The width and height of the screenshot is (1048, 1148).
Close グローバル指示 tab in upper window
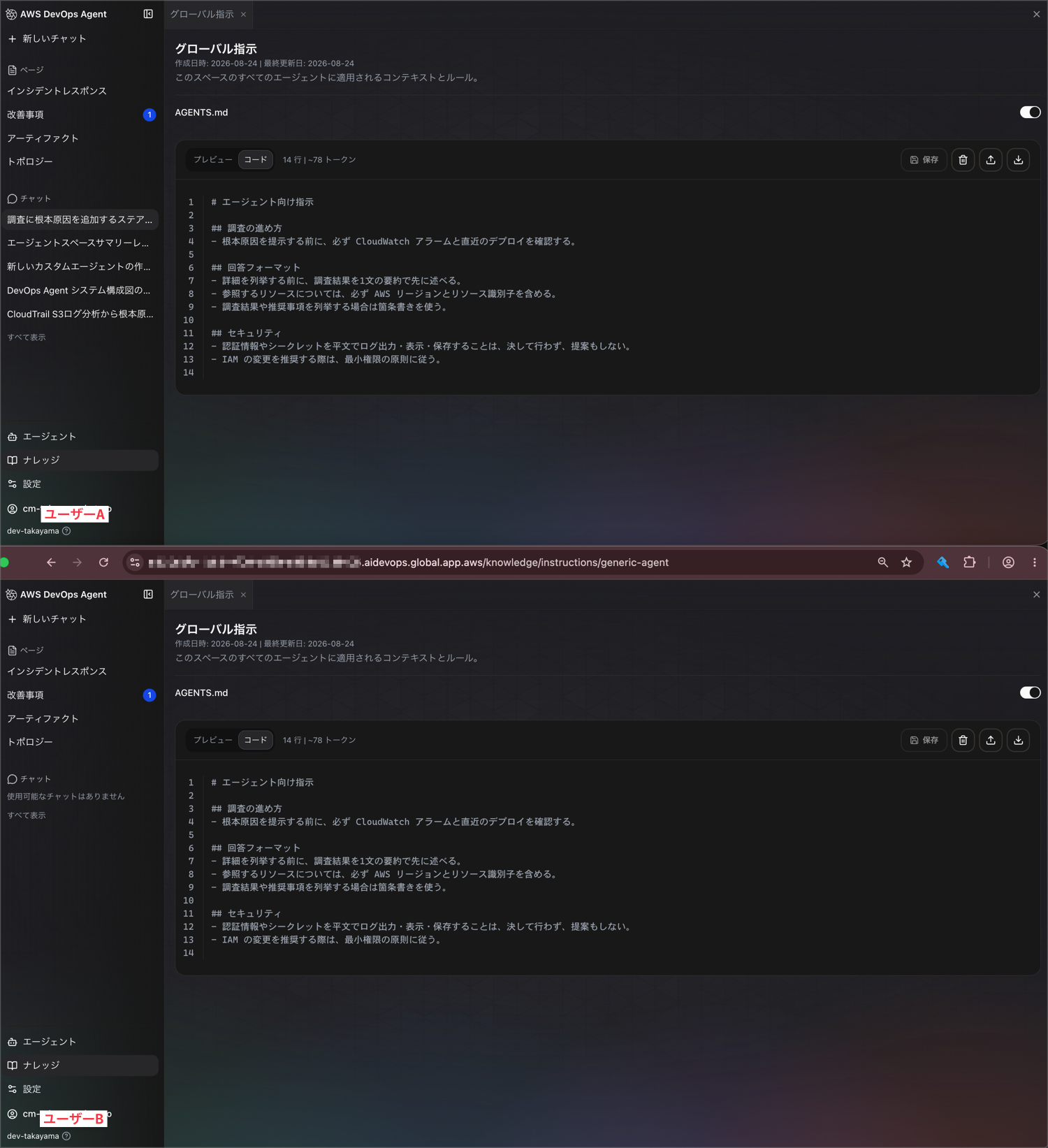pyautogui.click(x=243, y=15)
